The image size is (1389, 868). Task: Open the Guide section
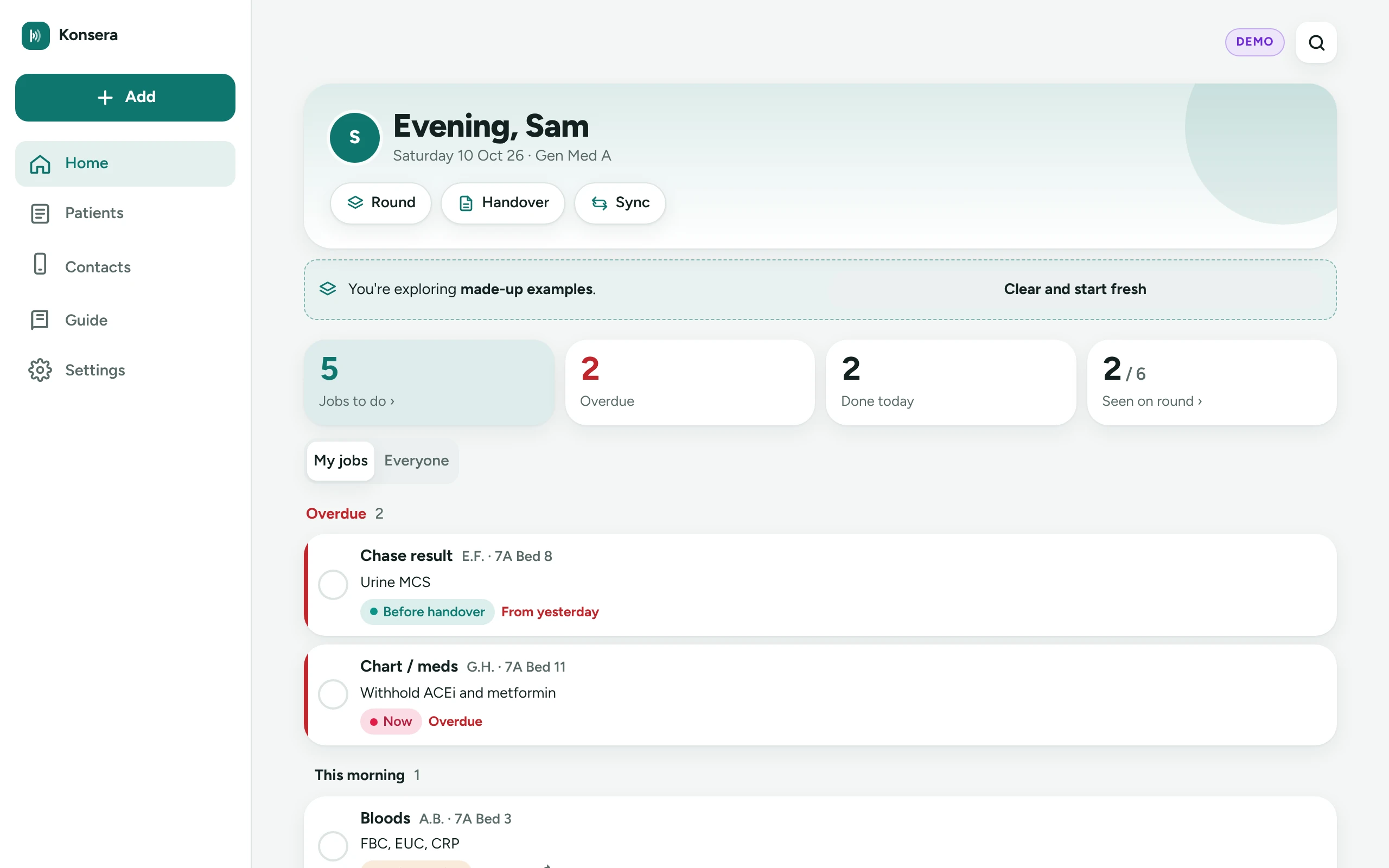pyautogui.click(x=125, y=320)
